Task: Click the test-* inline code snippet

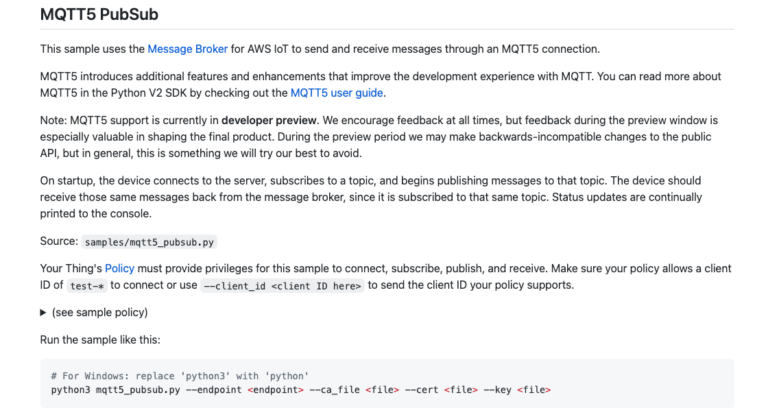Action: click(x=87, y=285)
